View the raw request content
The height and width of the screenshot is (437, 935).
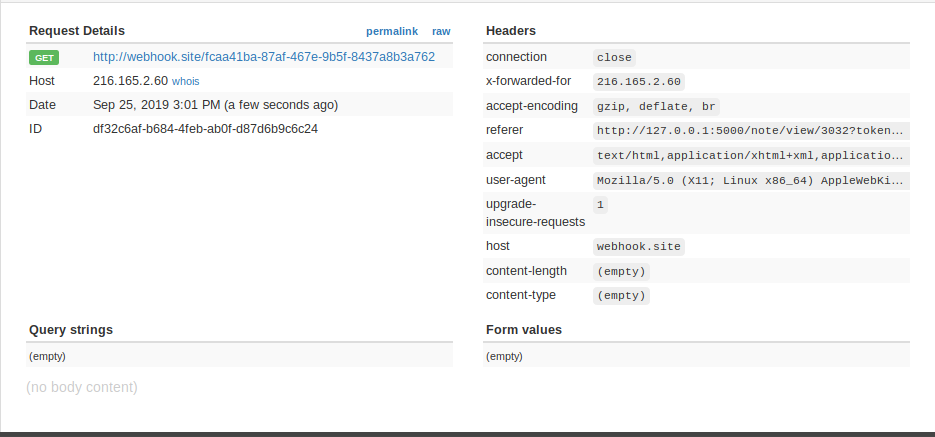pyautogui.click(x=441, y=31)
